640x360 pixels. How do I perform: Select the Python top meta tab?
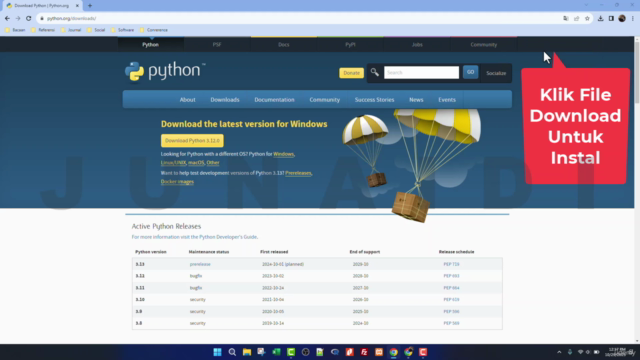(151, 44)
